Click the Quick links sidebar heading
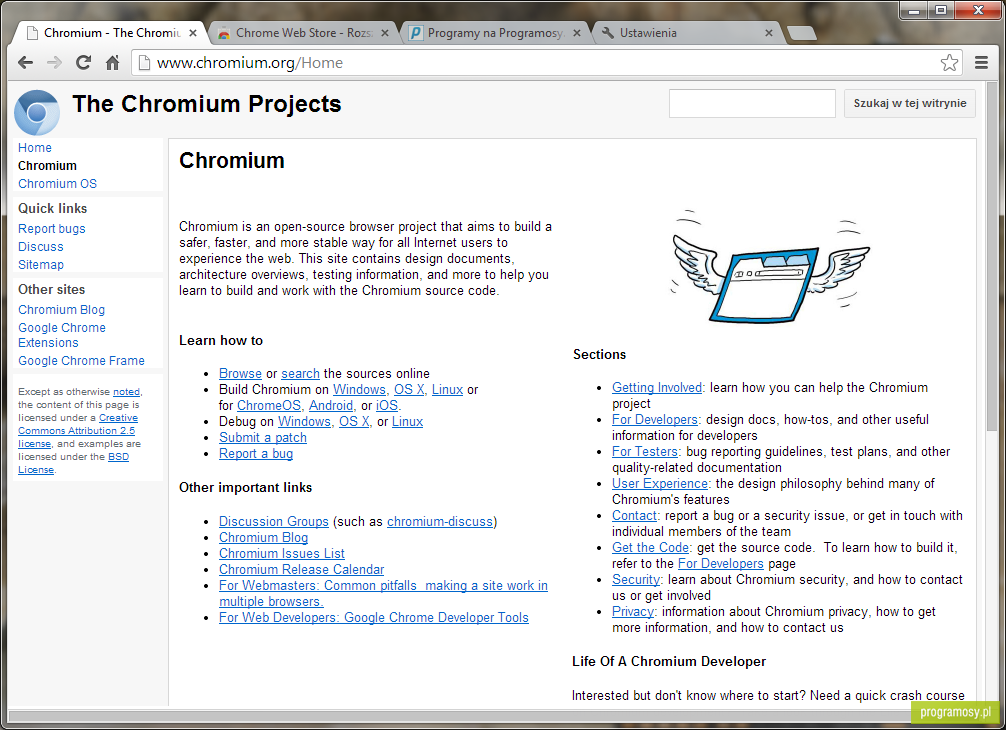 tap(52, 208)
